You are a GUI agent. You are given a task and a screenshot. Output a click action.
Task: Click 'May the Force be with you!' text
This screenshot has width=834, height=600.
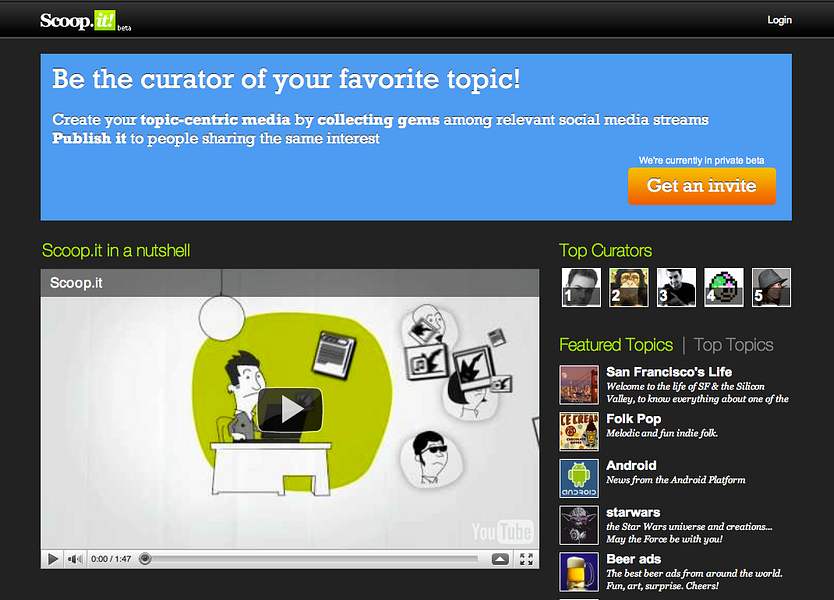[664, 539]
